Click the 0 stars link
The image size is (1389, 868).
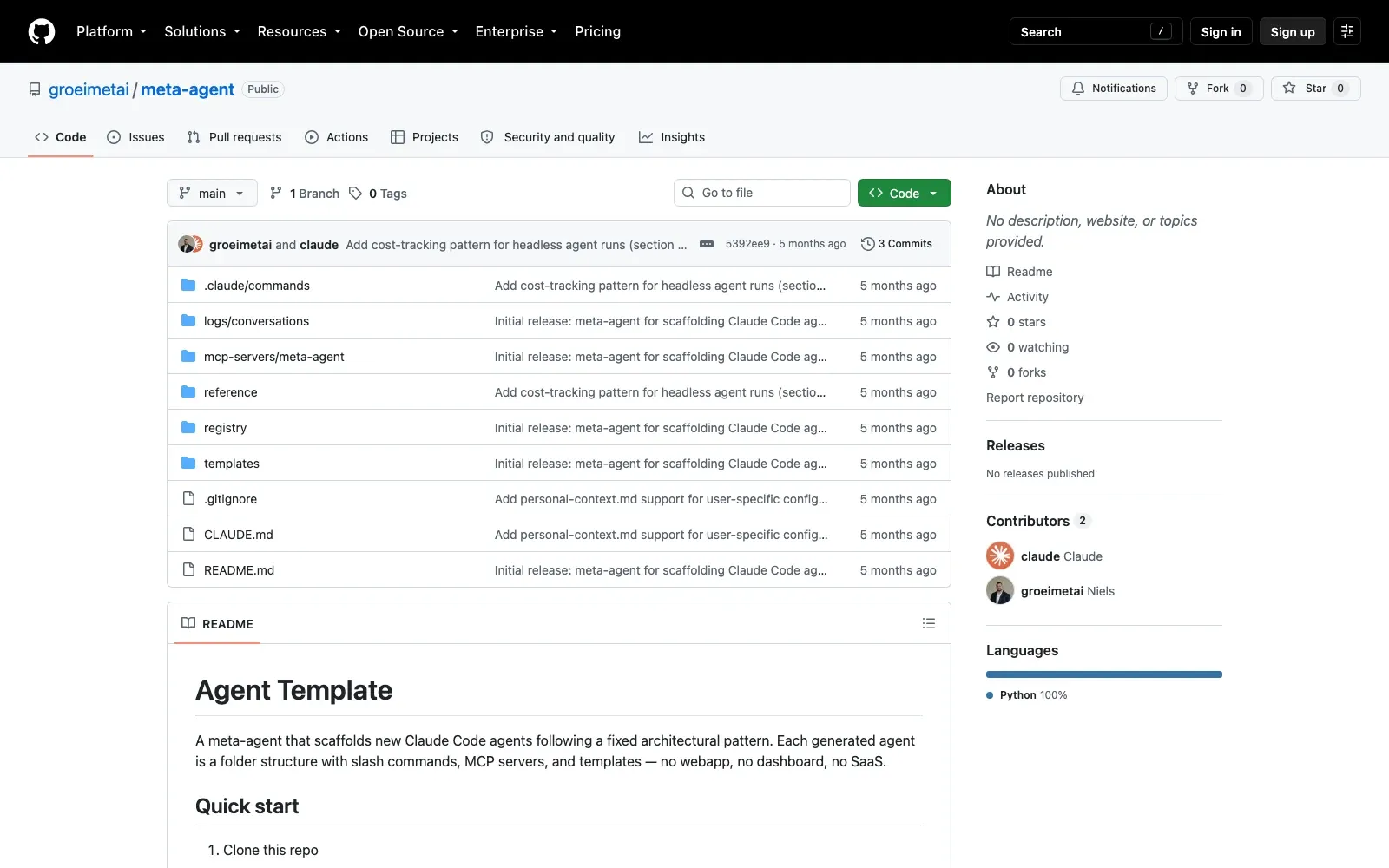(x=1017, y=322)
